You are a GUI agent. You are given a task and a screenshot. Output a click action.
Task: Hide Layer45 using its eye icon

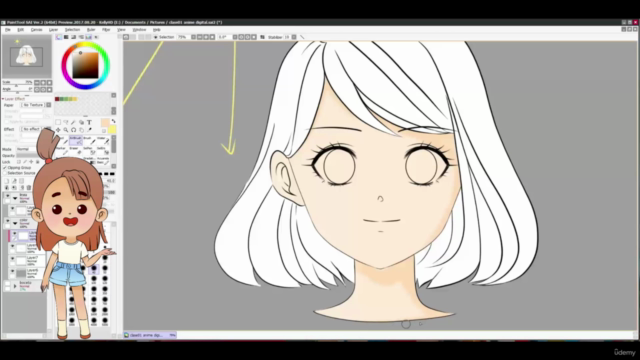pyautogui.click(x=12, y=271)
